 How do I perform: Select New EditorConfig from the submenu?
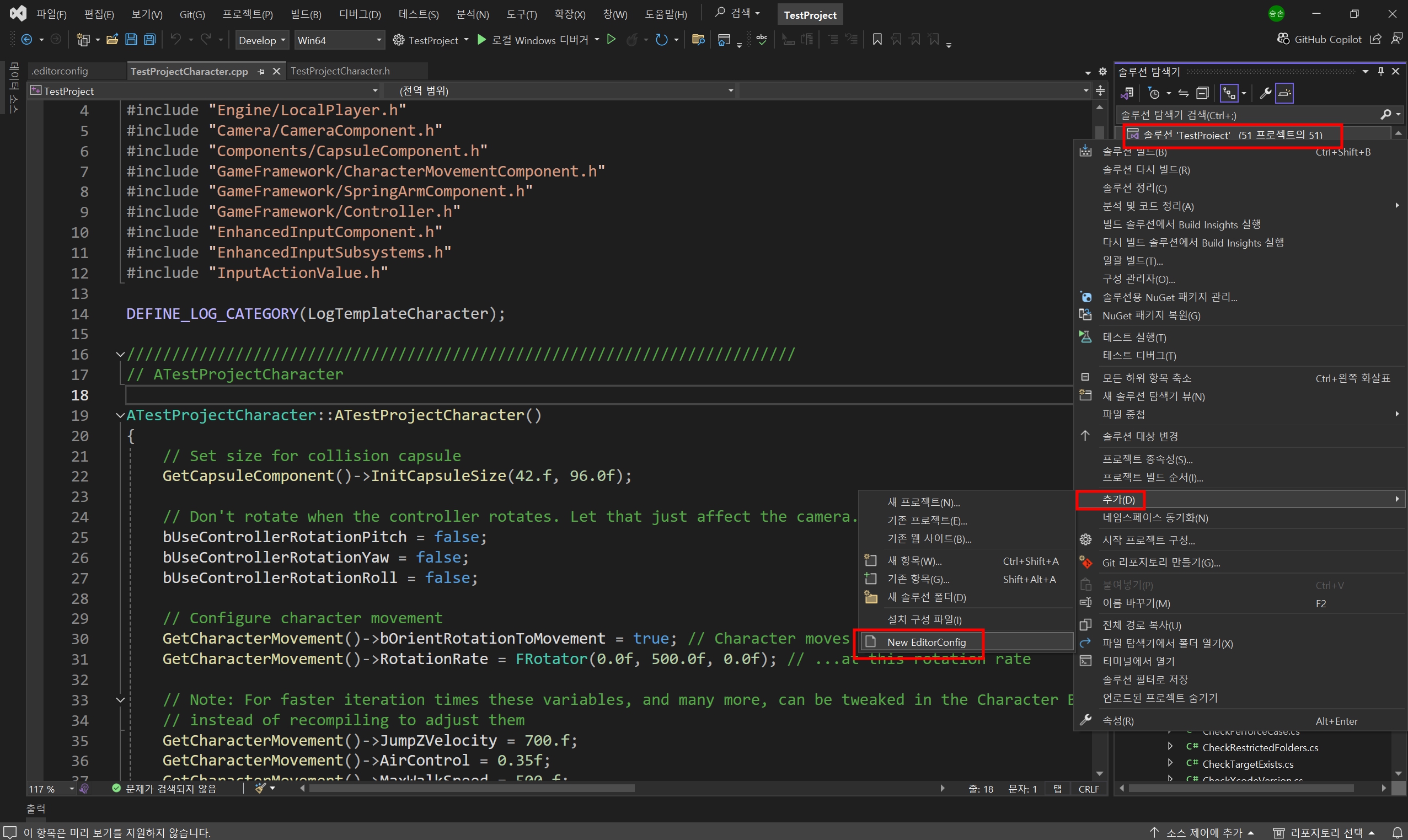pyautogui.click(x=966, y=642)
